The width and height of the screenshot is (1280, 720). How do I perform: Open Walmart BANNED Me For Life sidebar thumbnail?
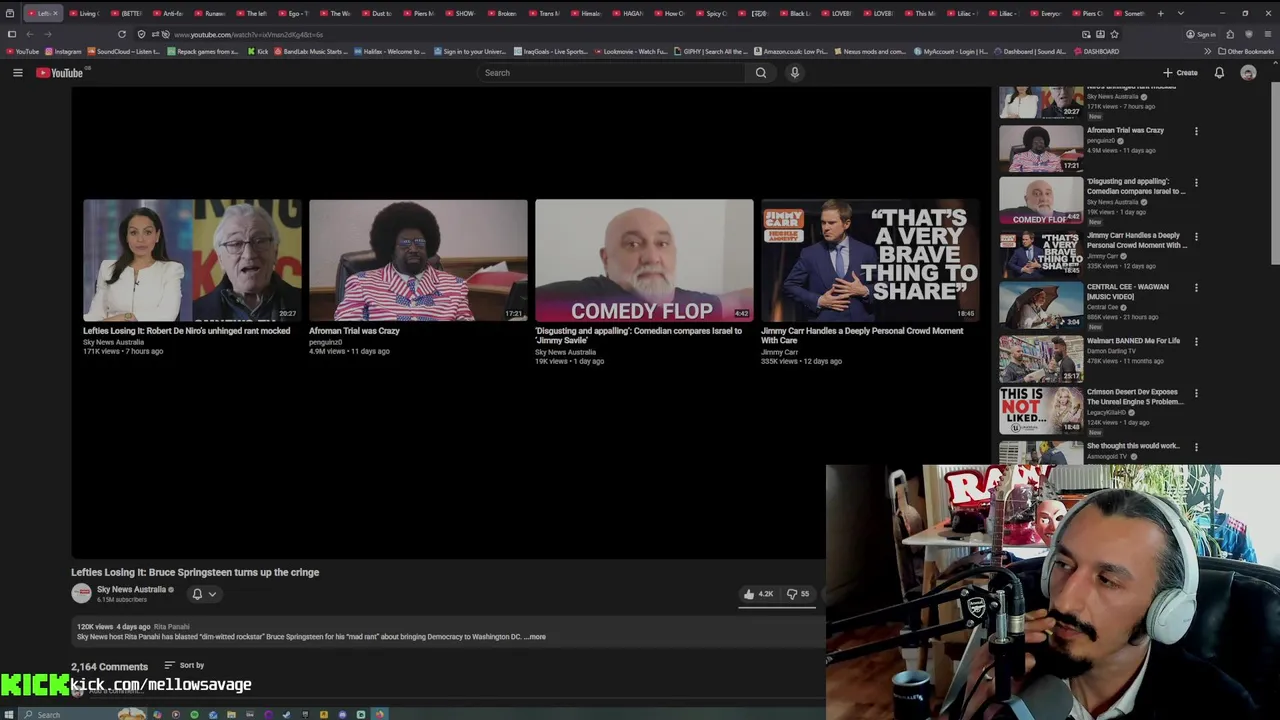(x=1041, y=359)
